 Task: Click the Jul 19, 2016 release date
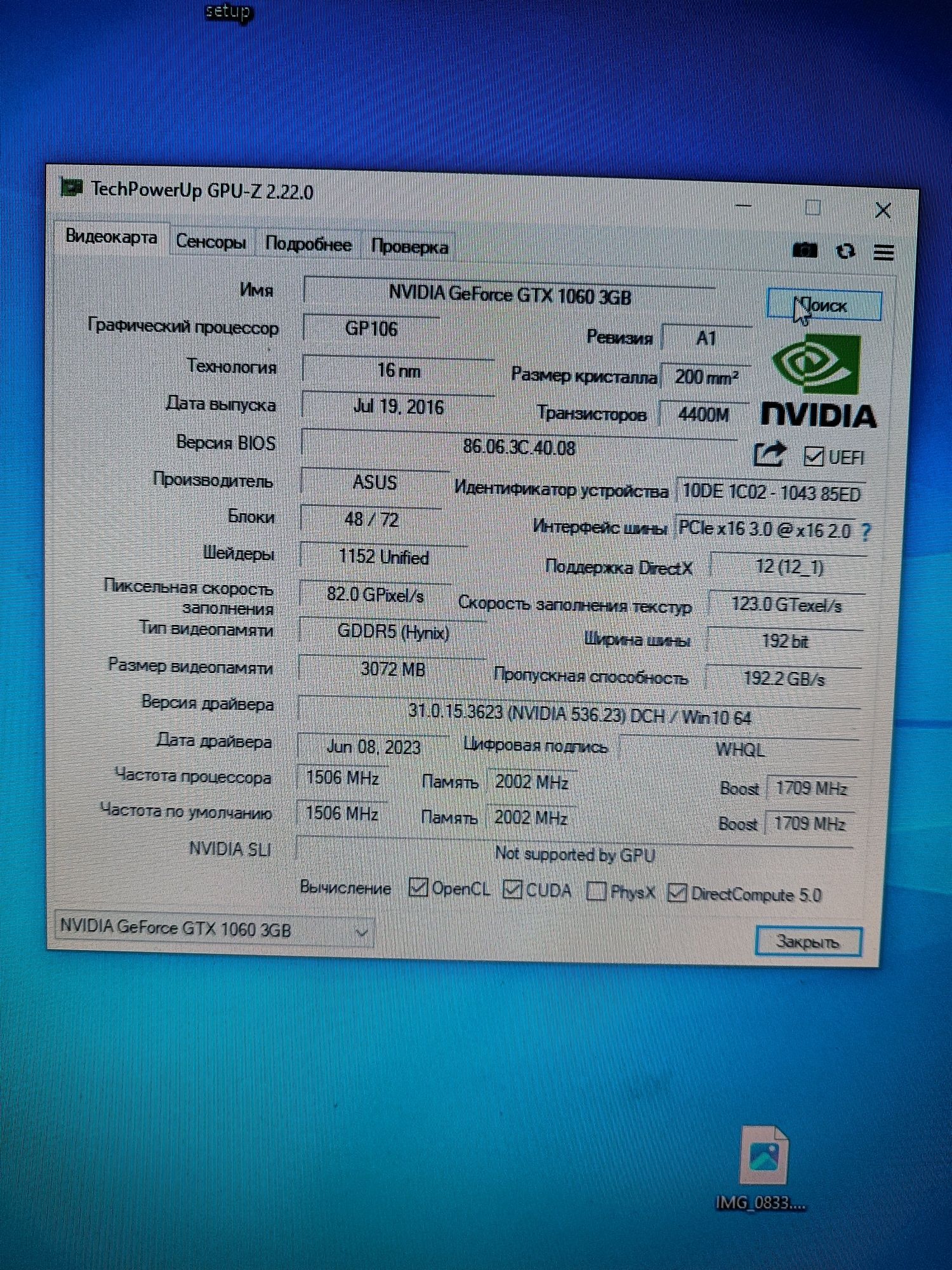(x=398, y=406)
